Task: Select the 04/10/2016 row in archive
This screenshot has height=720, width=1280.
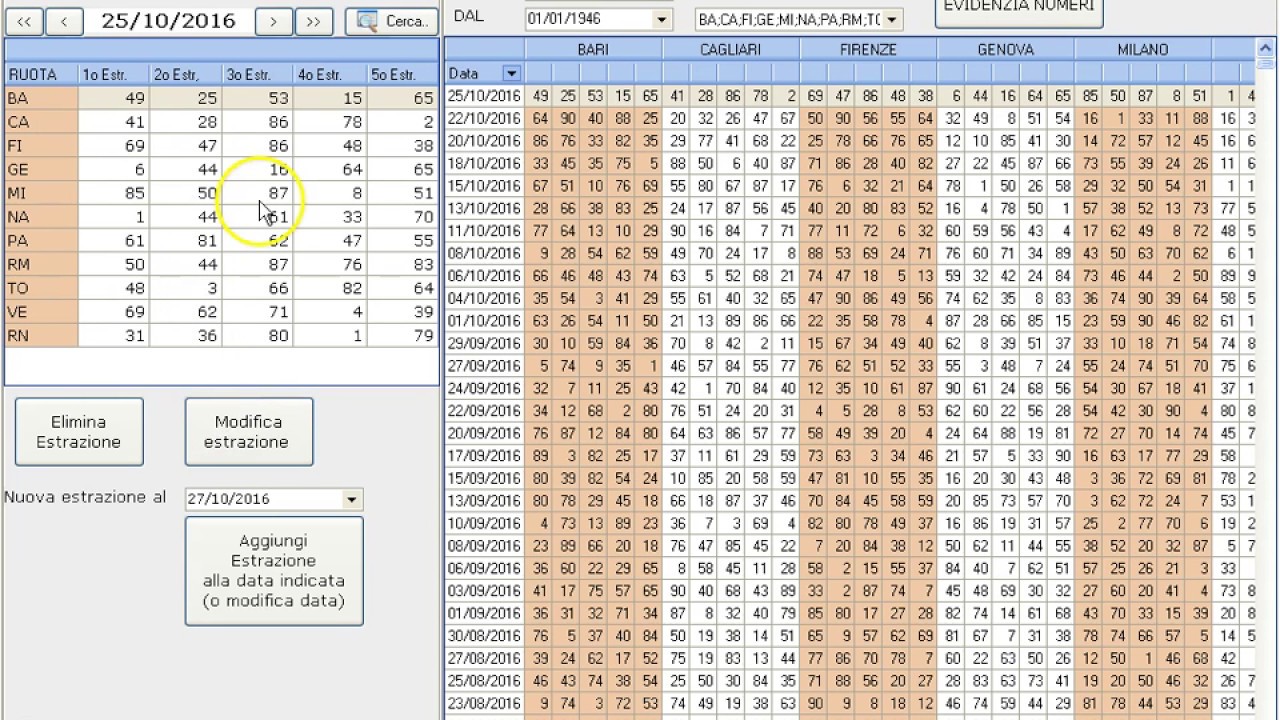Action: (x=850, y=298)
